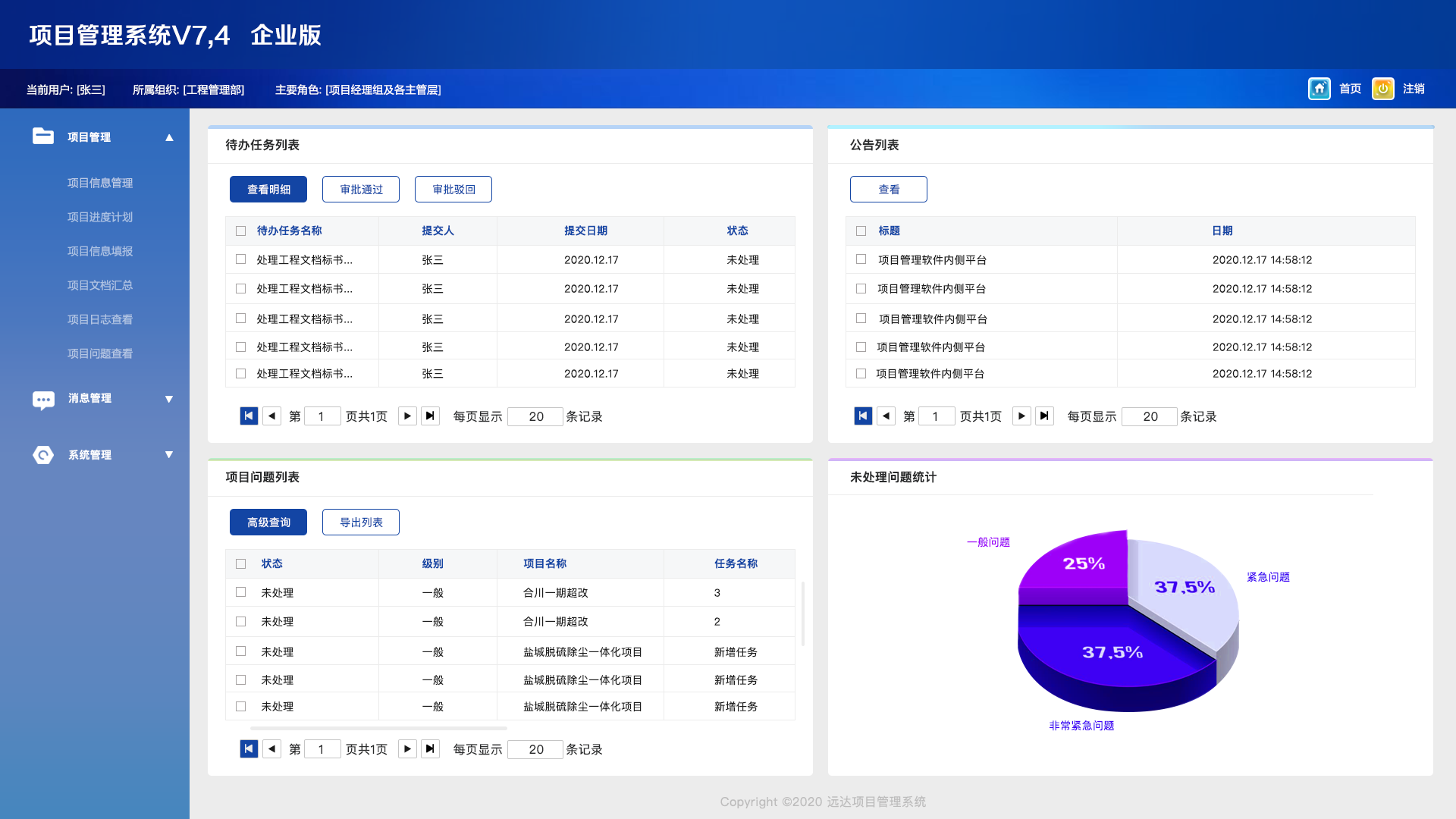Click the 注销 link in header
This screenshot has width=1456, height=819.
1414,89
